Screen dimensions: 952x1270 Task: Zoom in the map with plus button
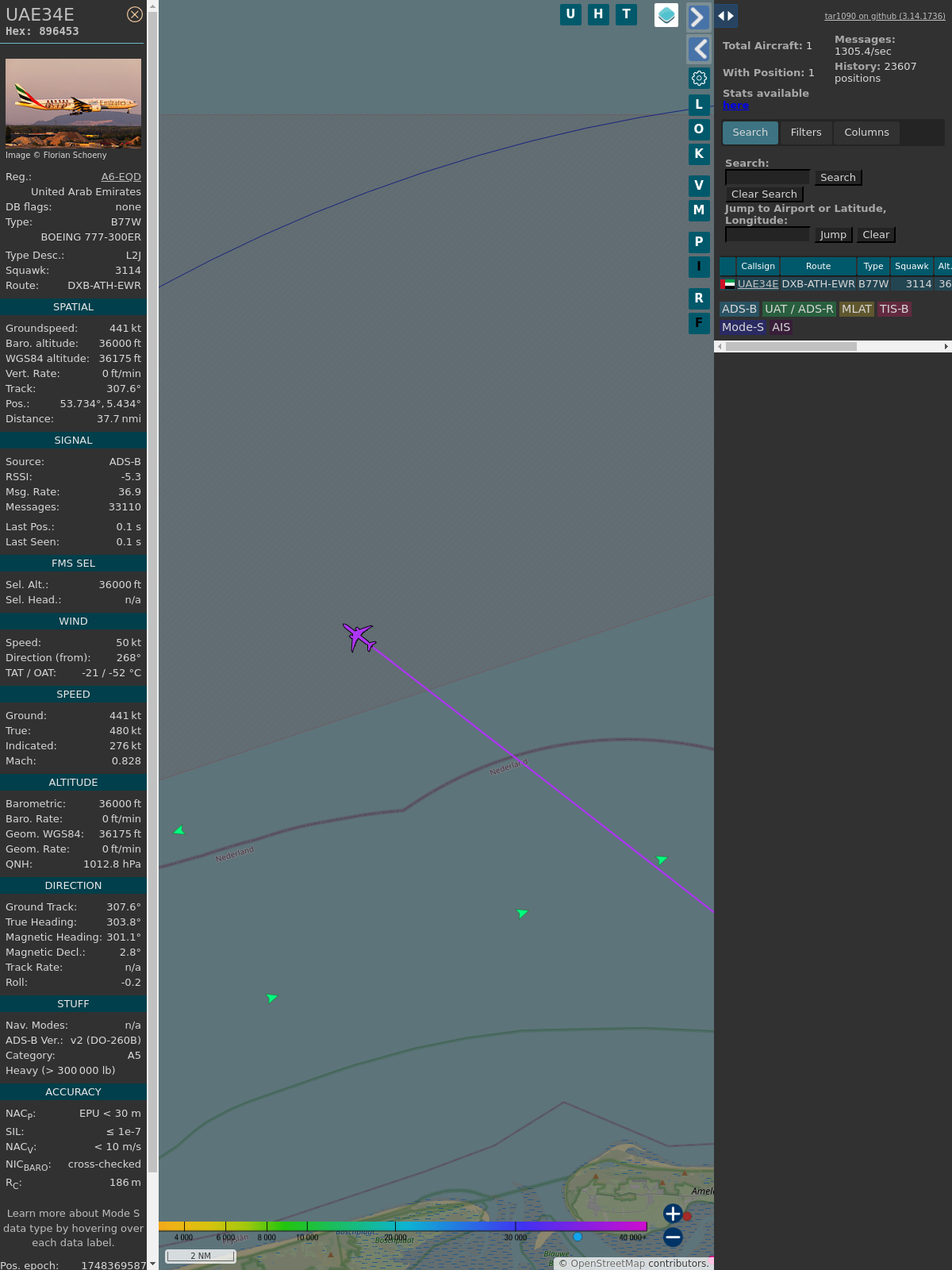[673, 1214]
